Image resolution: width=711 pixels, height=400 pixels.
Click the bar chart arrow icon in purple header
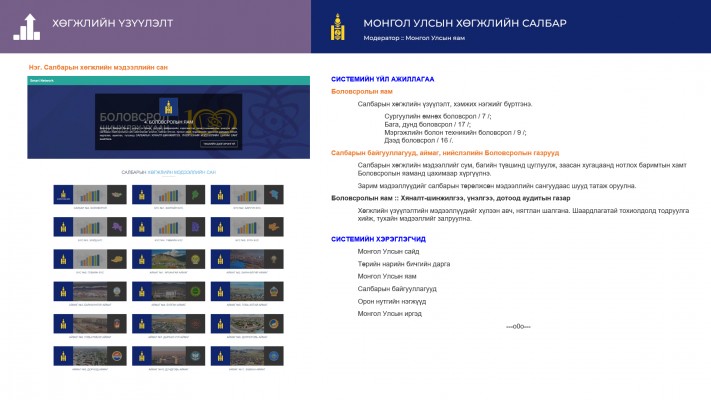pos(27,28)
